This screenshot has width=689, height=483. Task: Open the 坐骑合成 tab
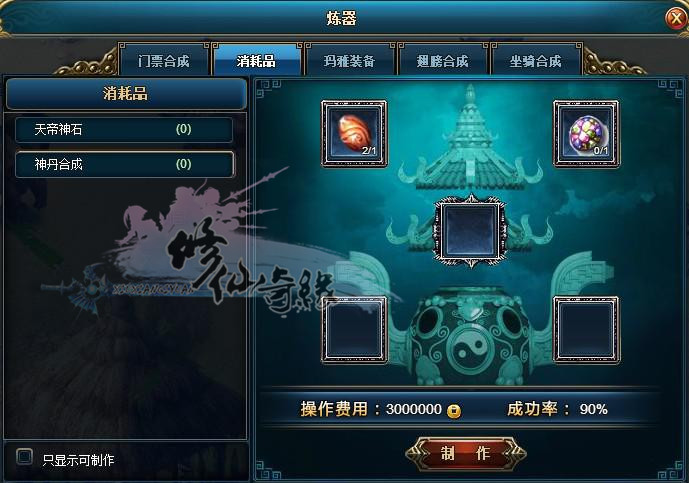[x=536, y=60]
